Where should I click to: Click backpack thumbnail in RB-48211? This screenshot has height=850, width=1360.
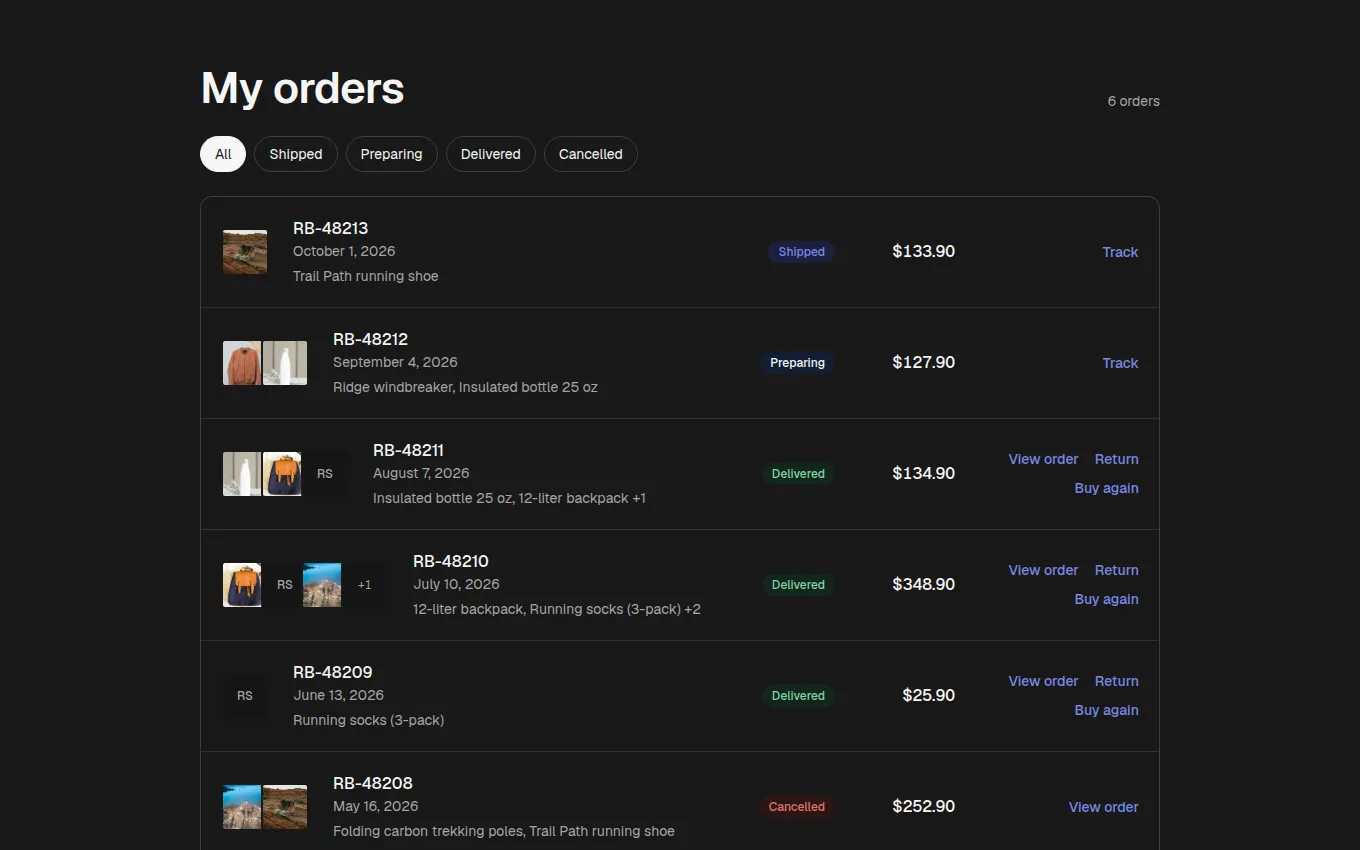tap(282, 474)
